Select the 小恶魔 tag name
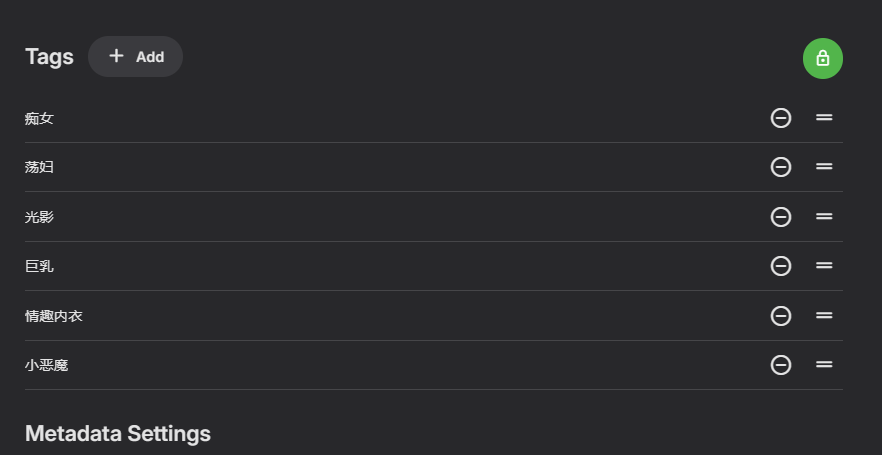This screenshot has height=455, width=882. [46, 365]
